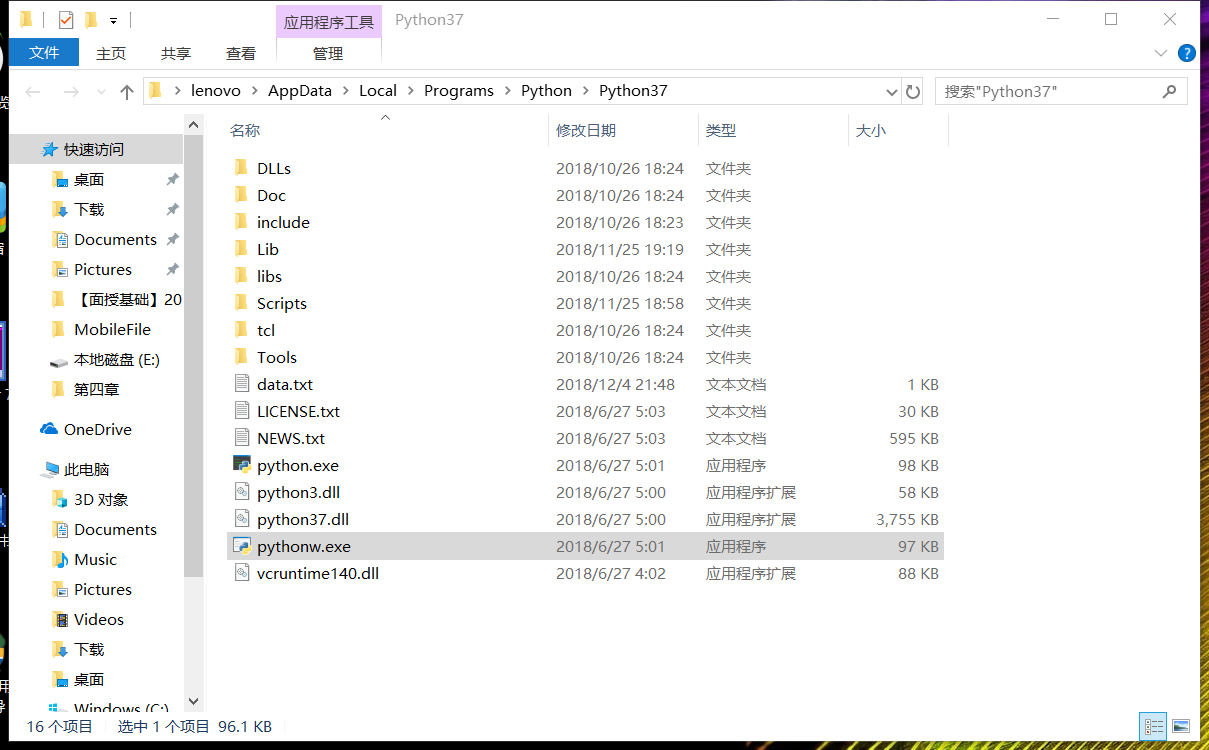Click the python.exe application icon
The height and width of the screenshot is (750, 1209).
coord(241,465)
